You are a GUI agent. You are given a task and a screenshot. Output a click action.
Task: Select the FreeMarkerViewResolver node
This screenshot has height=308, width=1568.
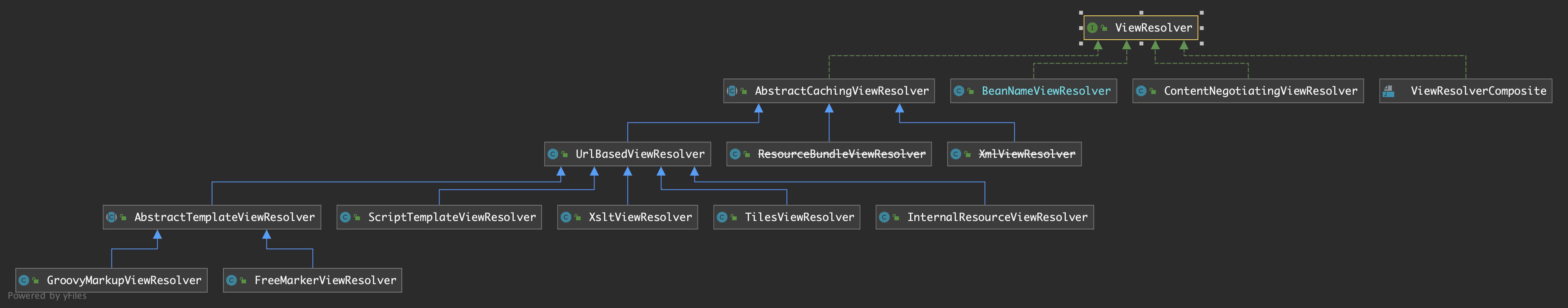(x=325, y=281)
